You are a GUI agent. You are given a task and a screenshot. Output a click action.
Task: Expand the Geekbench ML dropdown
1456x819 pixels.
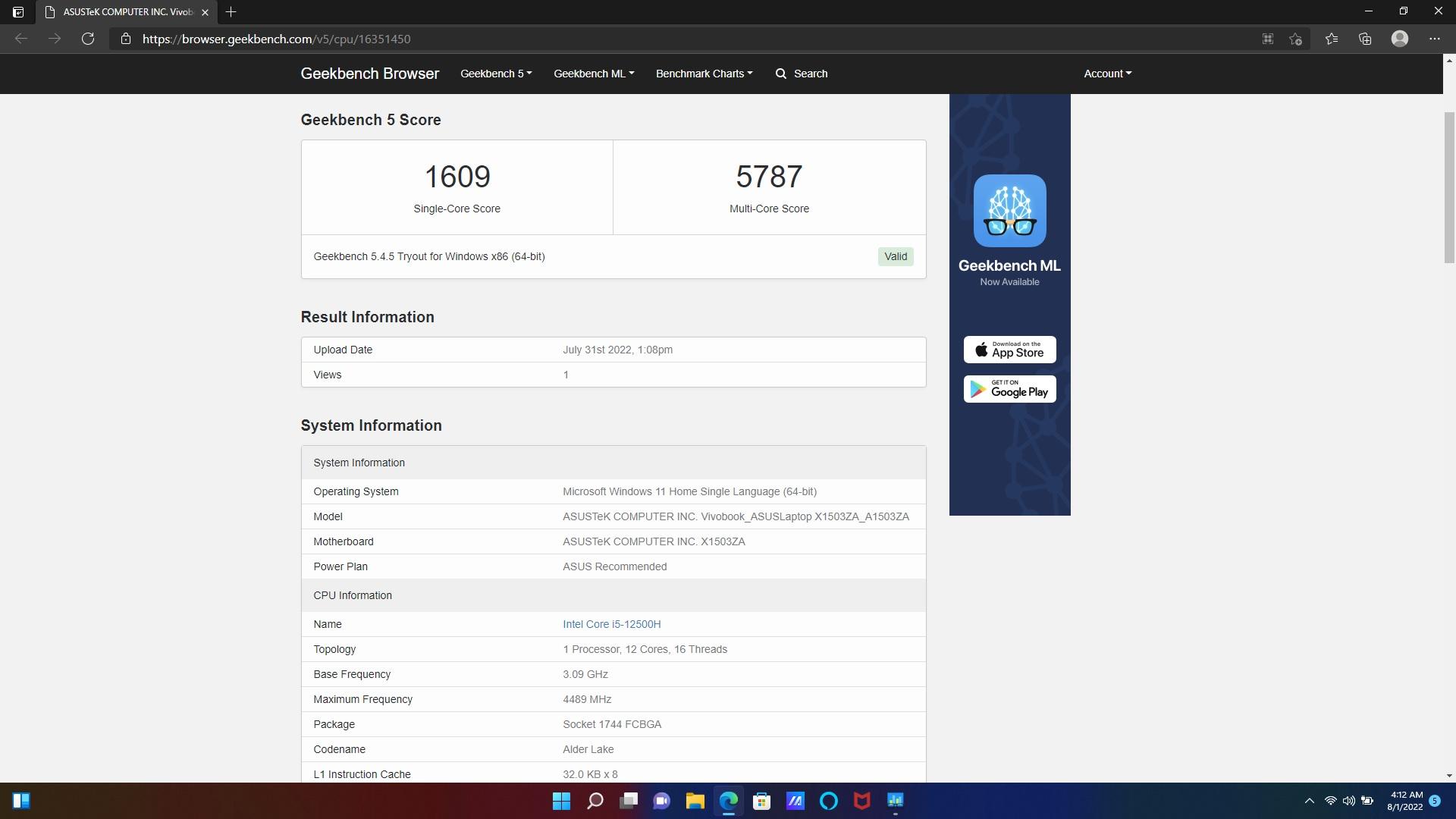pyautogui.click(x=594, y=74)
